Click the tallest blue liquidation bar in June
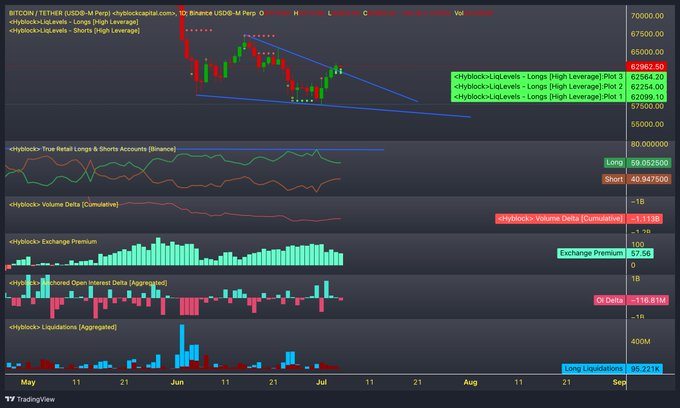The height and width of the screenshot is (408, 680). pyautogui.click(x=182, y=346)
